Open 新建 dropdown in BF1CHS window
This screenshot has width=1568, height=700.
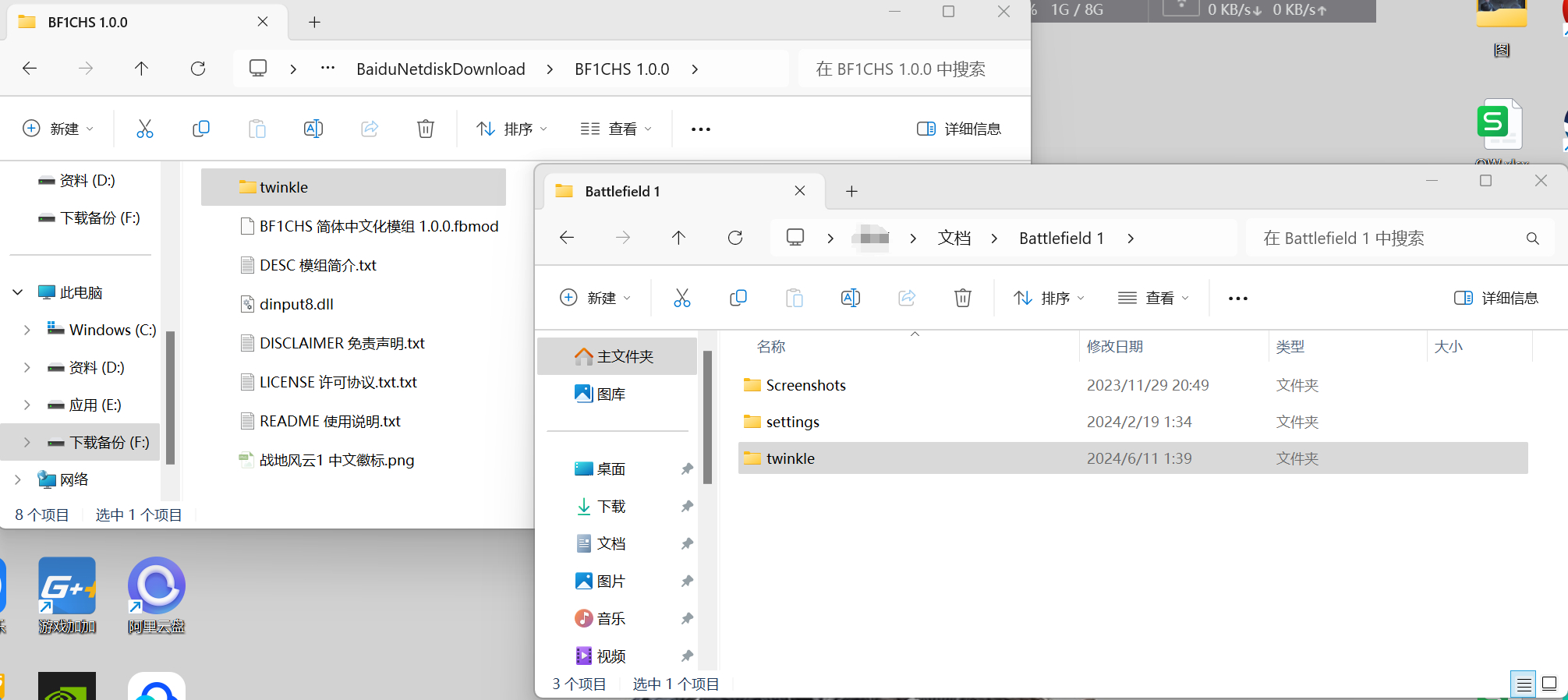point(58,129)
